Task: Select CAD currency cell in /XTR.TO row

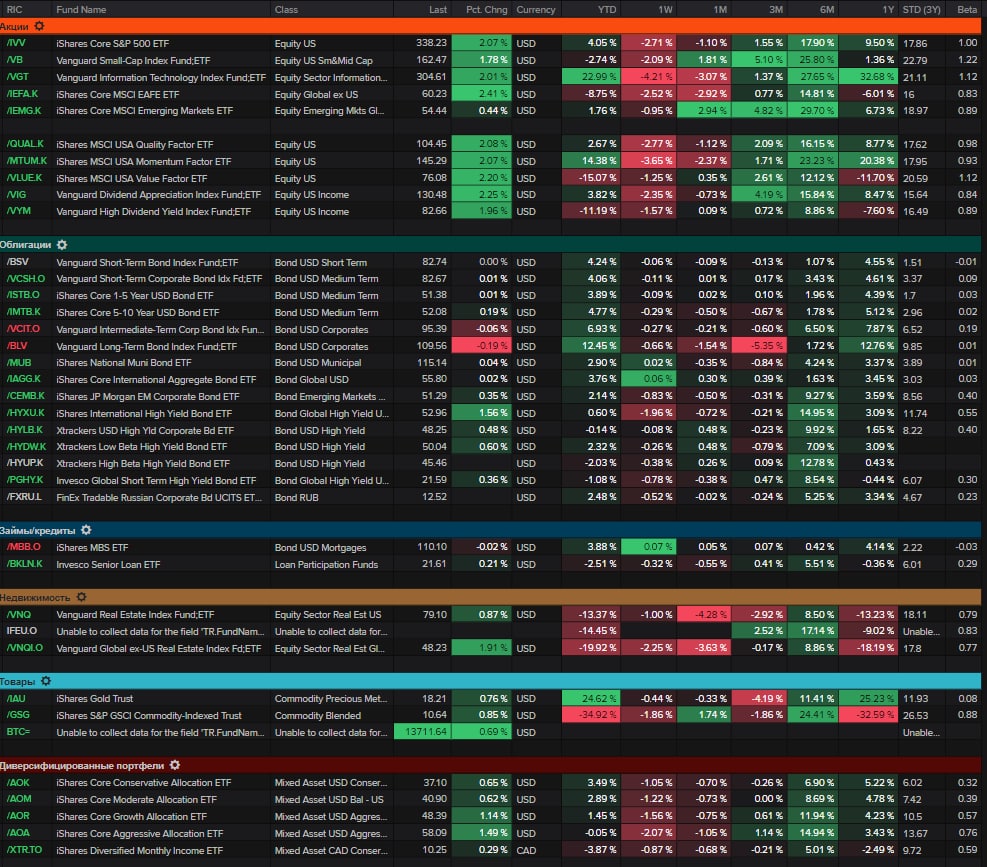Action: click(526, 850)
